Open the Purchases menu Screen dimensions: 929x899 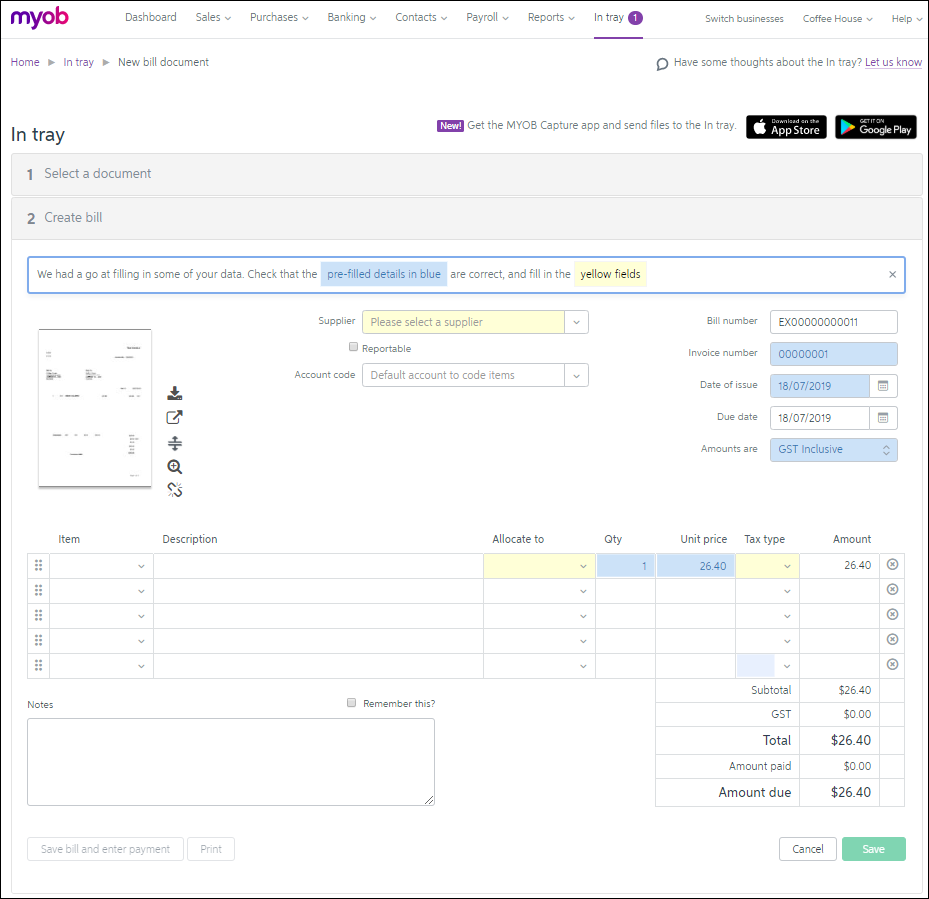tap(279, 18)
